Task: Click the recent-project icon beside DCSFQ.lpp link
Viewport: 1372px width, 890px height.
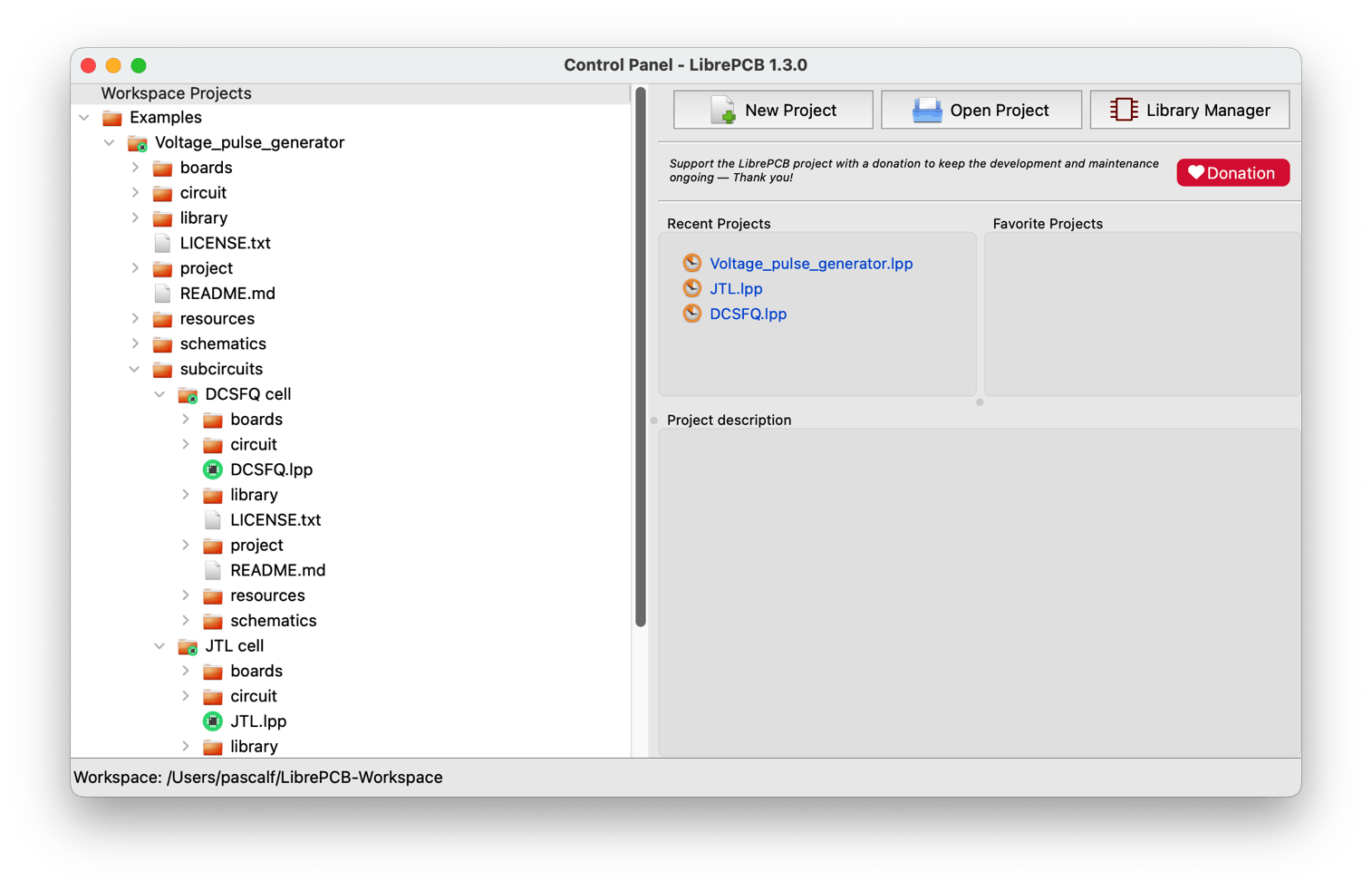Action: 692,314
